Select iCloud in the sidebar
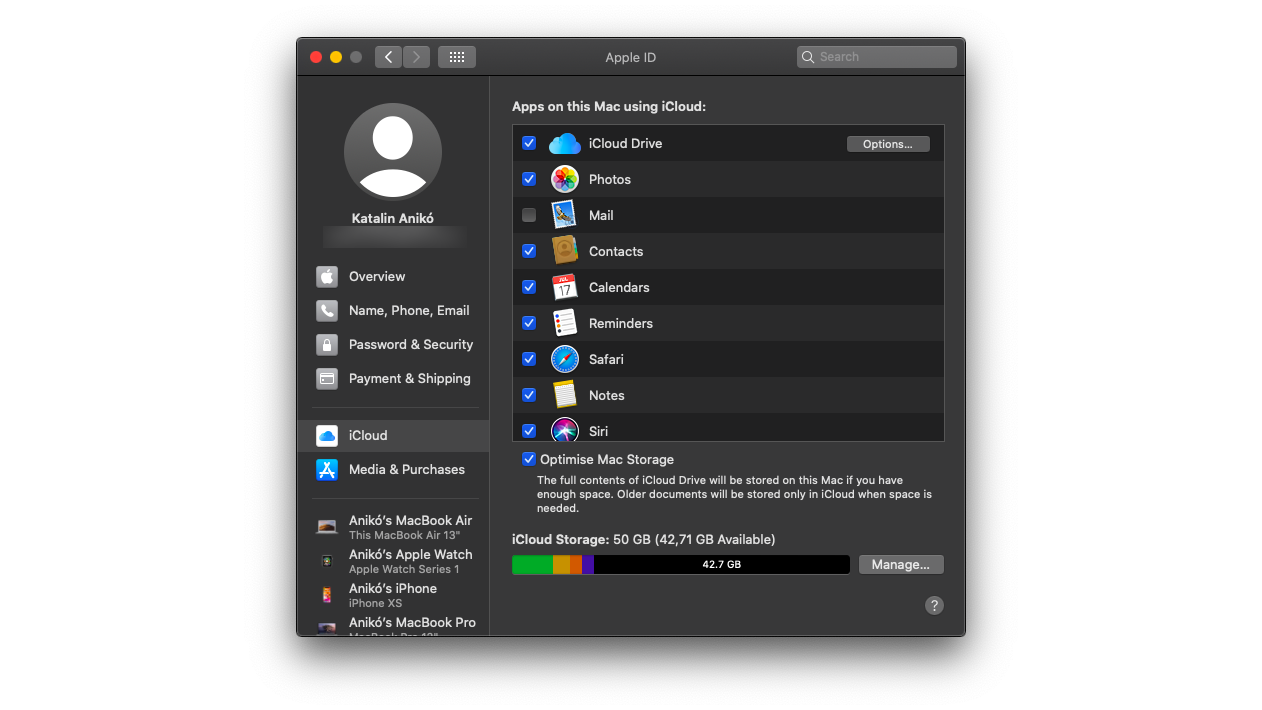Image resolution: width=1262 pixels, height=710 pixels. (x=393, y=436)
